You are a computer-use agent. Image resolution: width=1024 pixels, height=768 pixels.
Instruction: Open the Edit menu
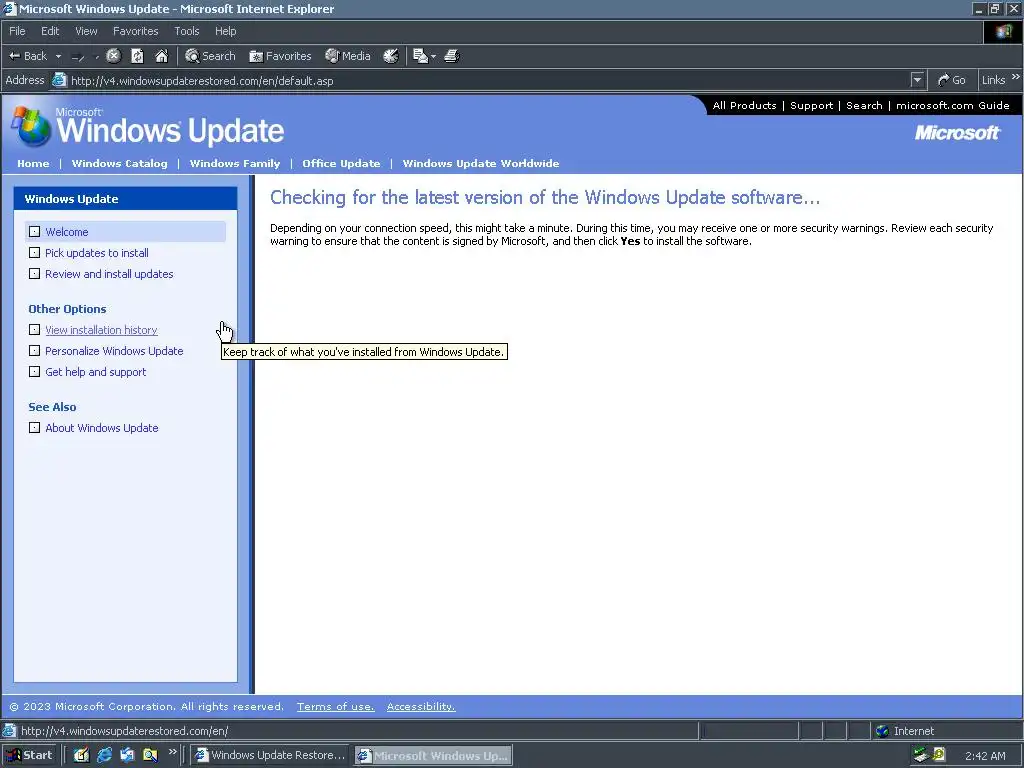click(x=50, y=31)
